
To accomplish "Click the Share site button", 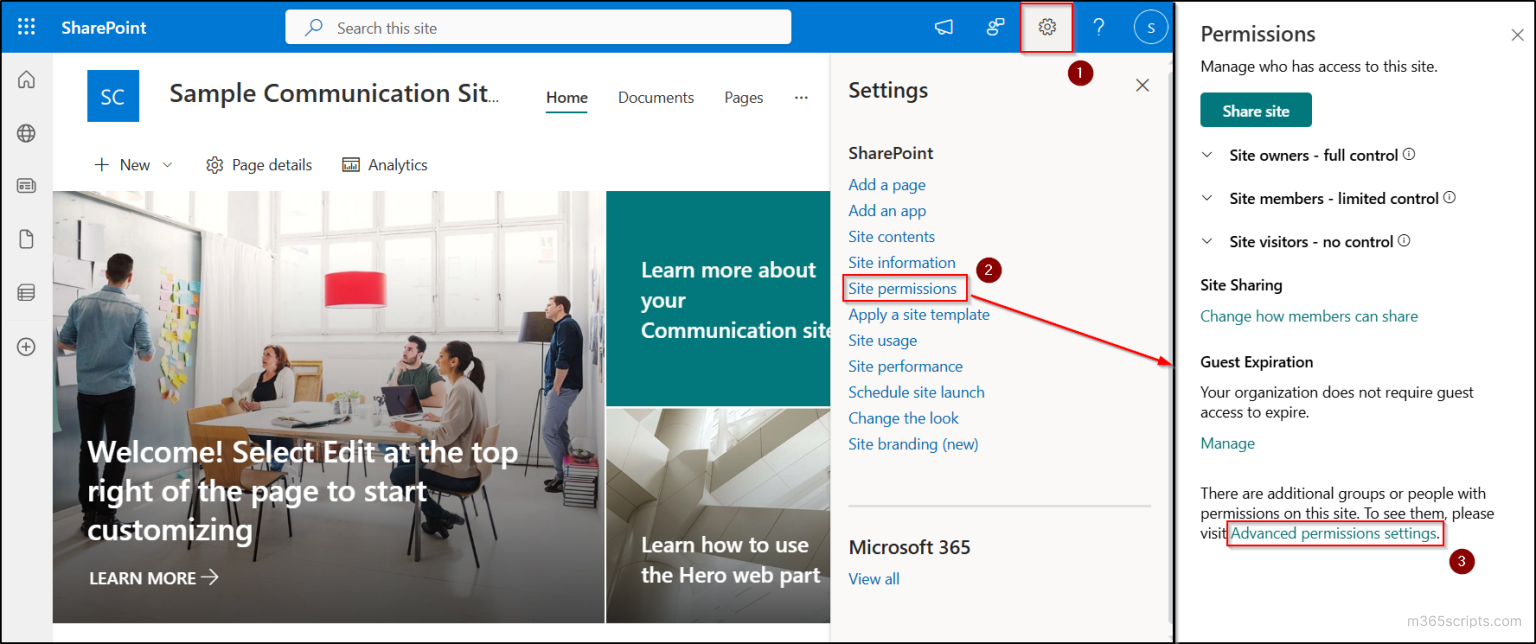I will [1255, 109].
